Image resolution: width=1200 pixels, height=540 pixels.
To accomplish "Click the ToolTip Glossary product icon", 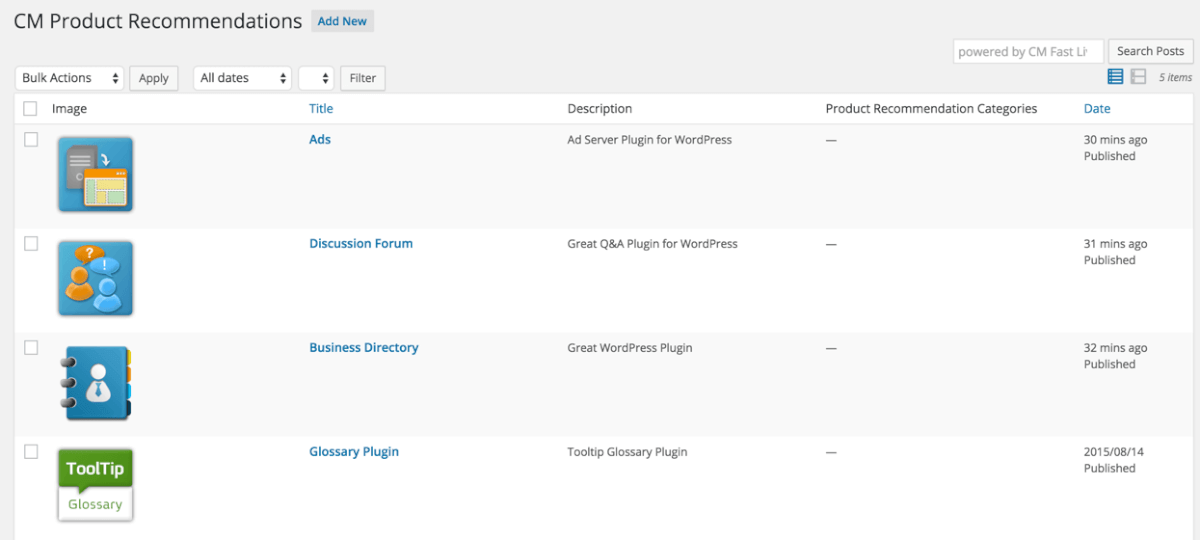I will pyautogui.click(x=95, y=485).
